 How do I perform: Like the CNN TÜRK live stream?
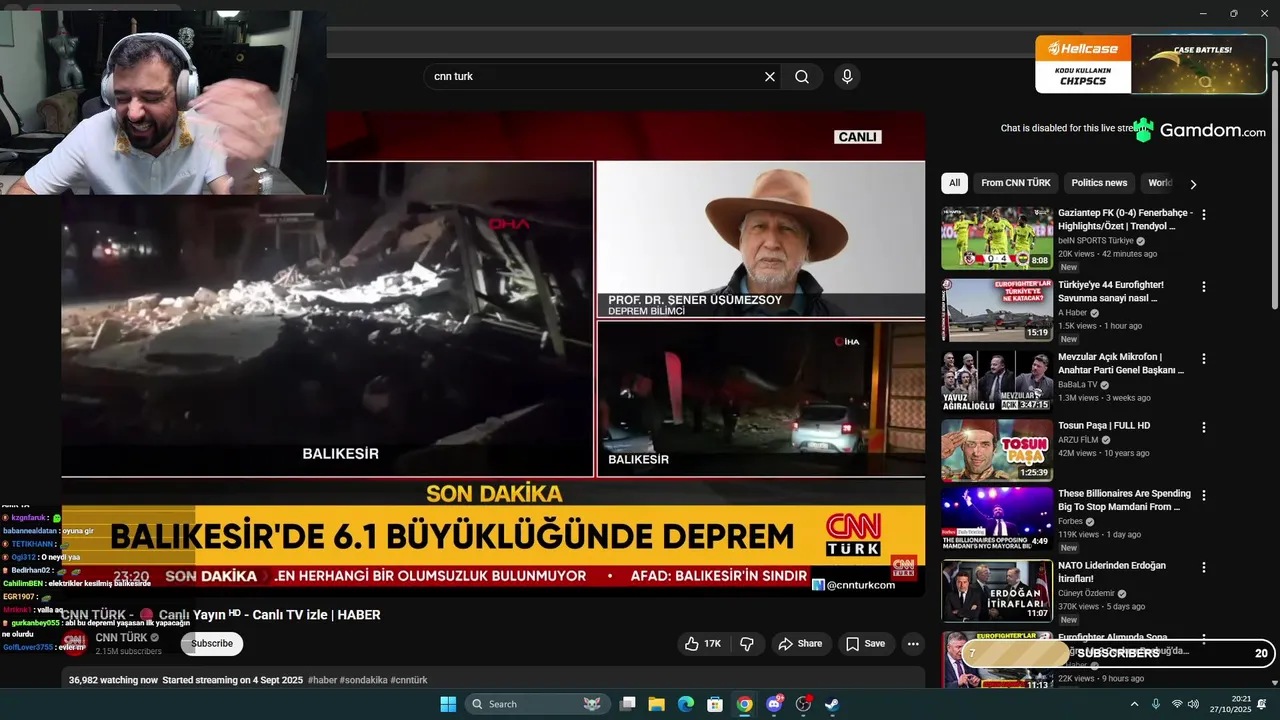click(x=704, y=644)
